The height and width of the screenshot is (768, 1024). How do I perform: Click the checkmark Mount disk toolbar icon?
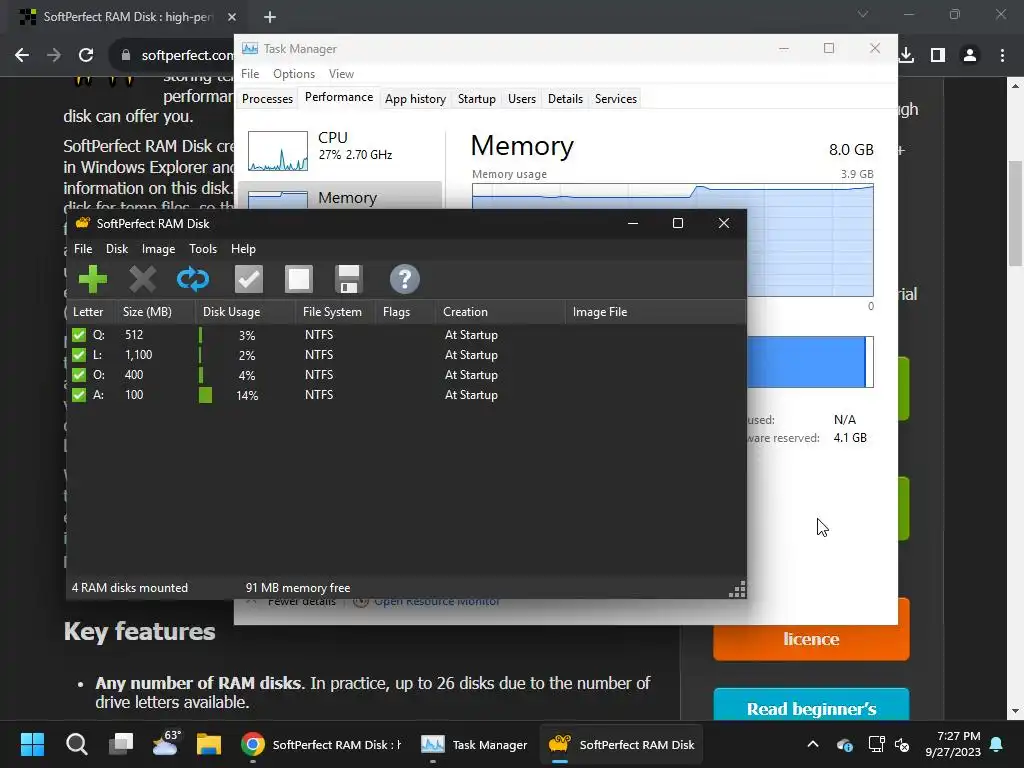point(249,280)
